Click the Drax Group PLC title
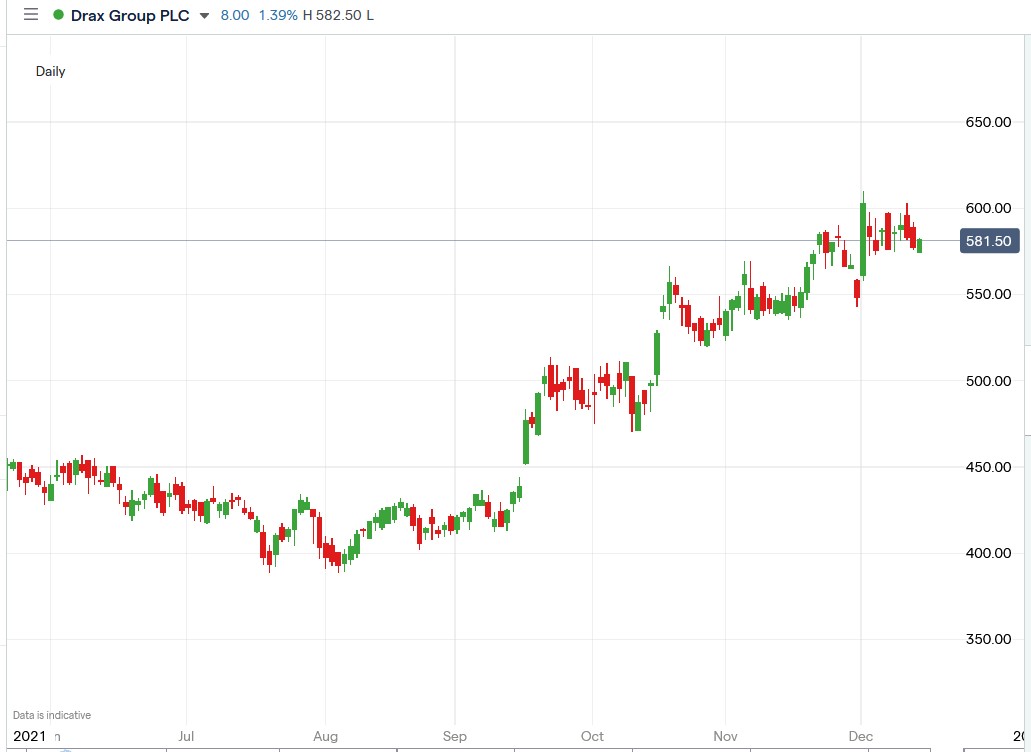This screenshot has height=752, width=1031. click(x=132, y=15)
